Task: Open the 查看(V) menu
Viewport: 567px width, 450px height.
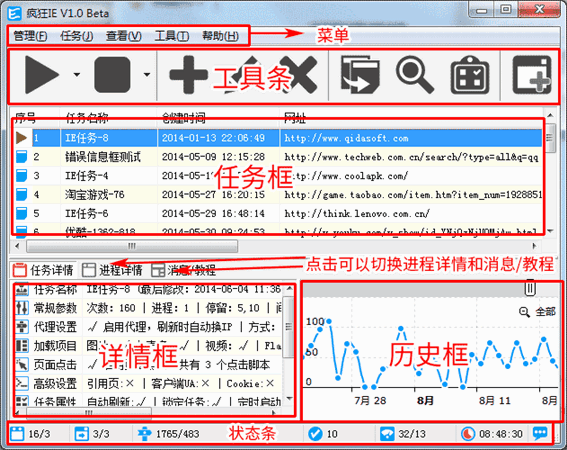Action: (123, 36)
